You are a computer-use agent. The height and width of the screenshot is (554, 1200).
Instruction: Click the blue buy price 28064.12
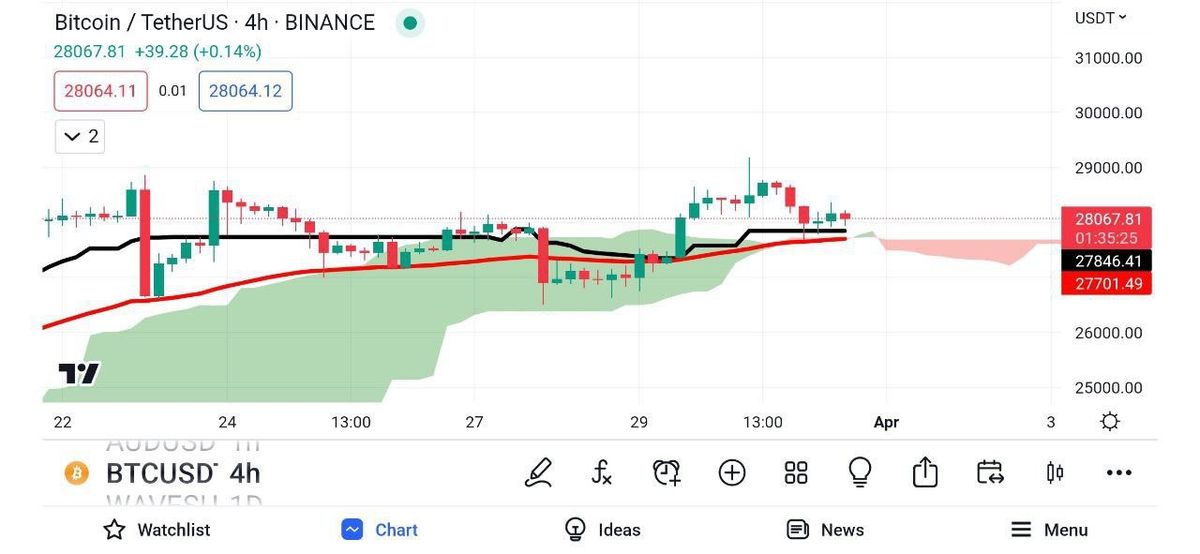[245, 91]
